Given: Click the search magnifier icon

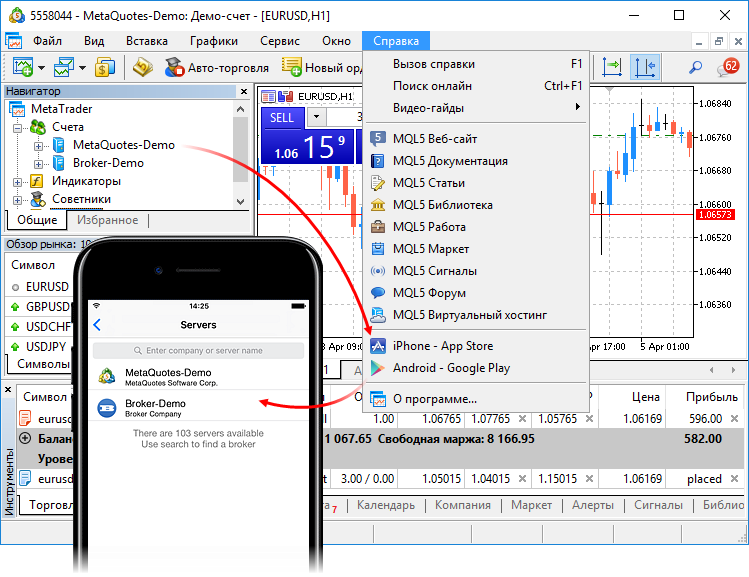Looking at the screenshot, I should coord(695,67).
